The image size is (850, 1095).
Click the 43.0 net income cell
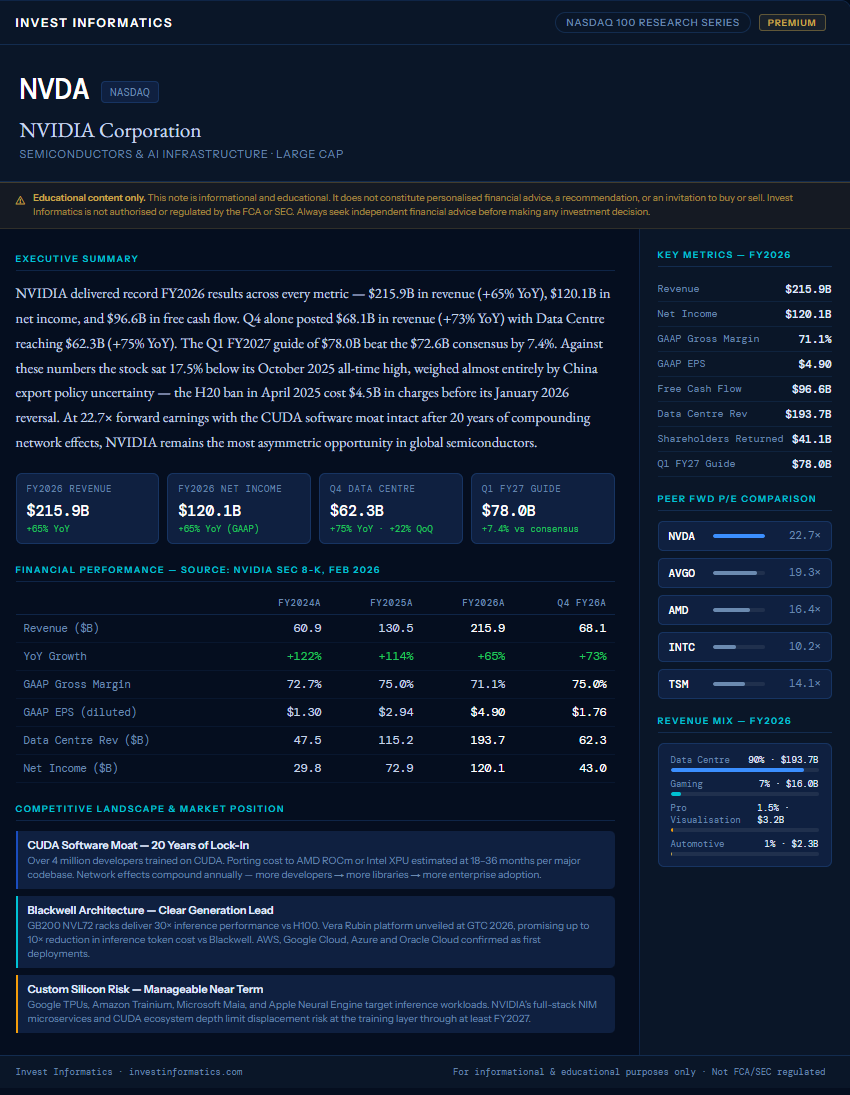592,768
